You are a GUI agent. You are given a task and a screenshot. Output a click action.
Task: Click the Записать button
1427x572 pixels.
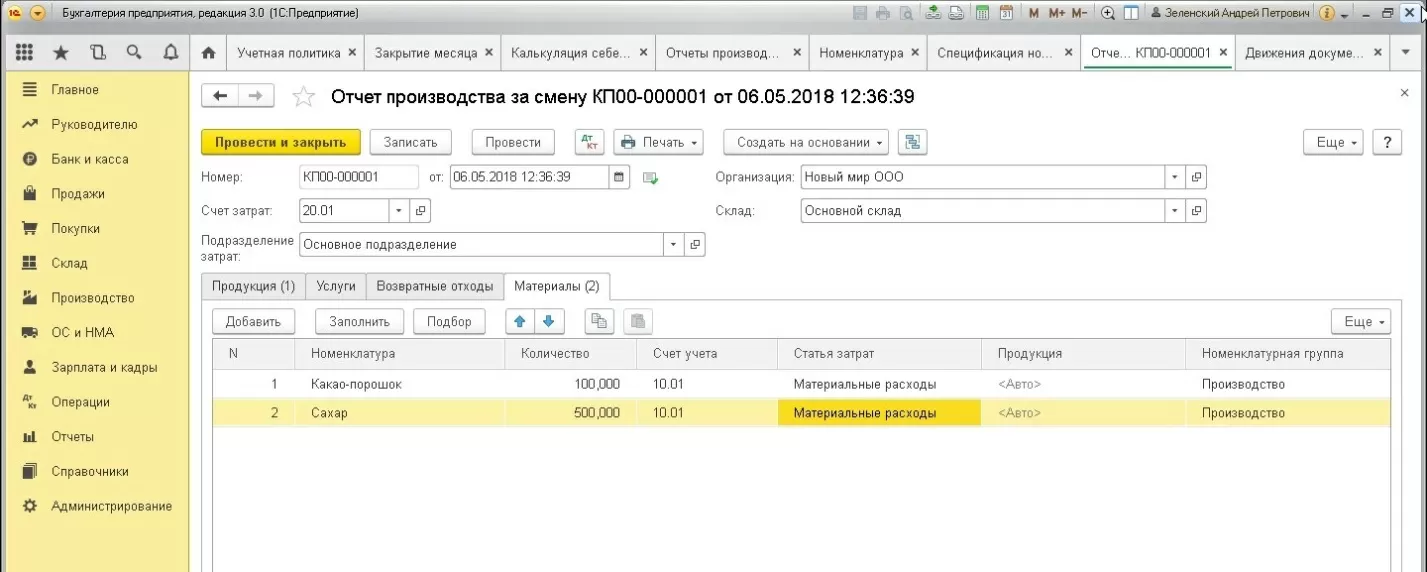coord(410,142)
